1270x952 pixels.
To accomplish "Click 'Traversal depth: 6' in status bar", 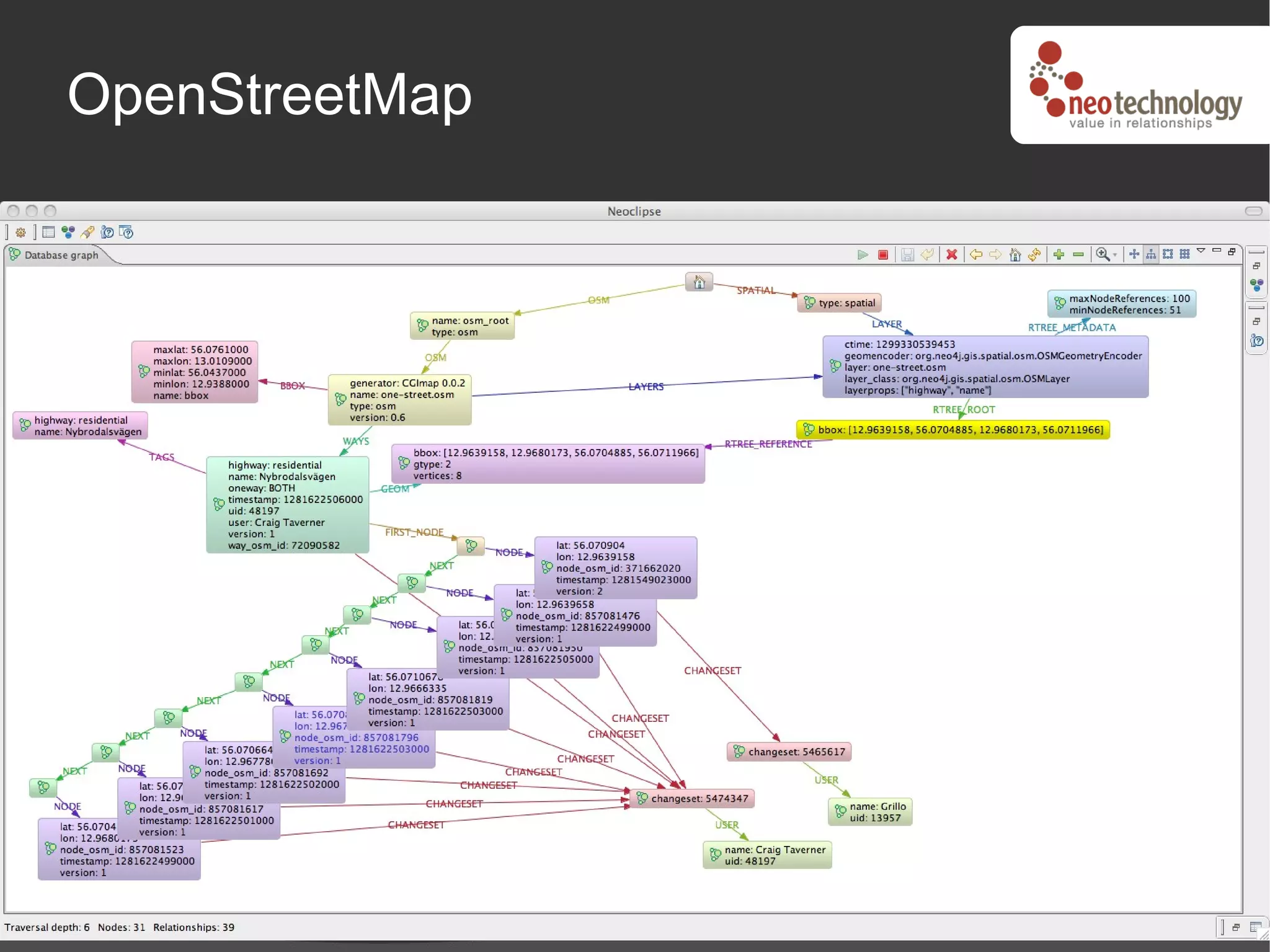I will pos(47,927).
